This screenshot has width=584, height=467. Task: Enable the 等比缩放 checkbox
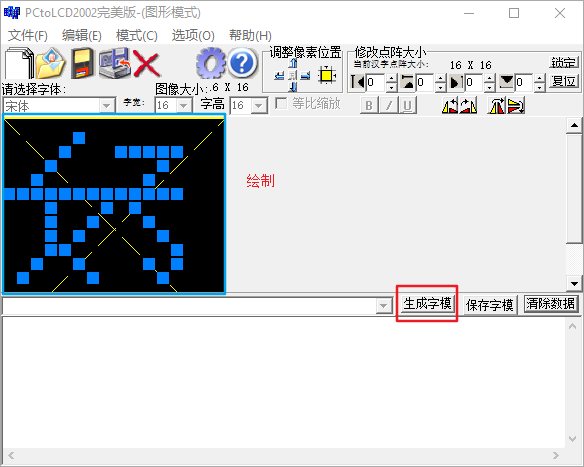[281, 103]
